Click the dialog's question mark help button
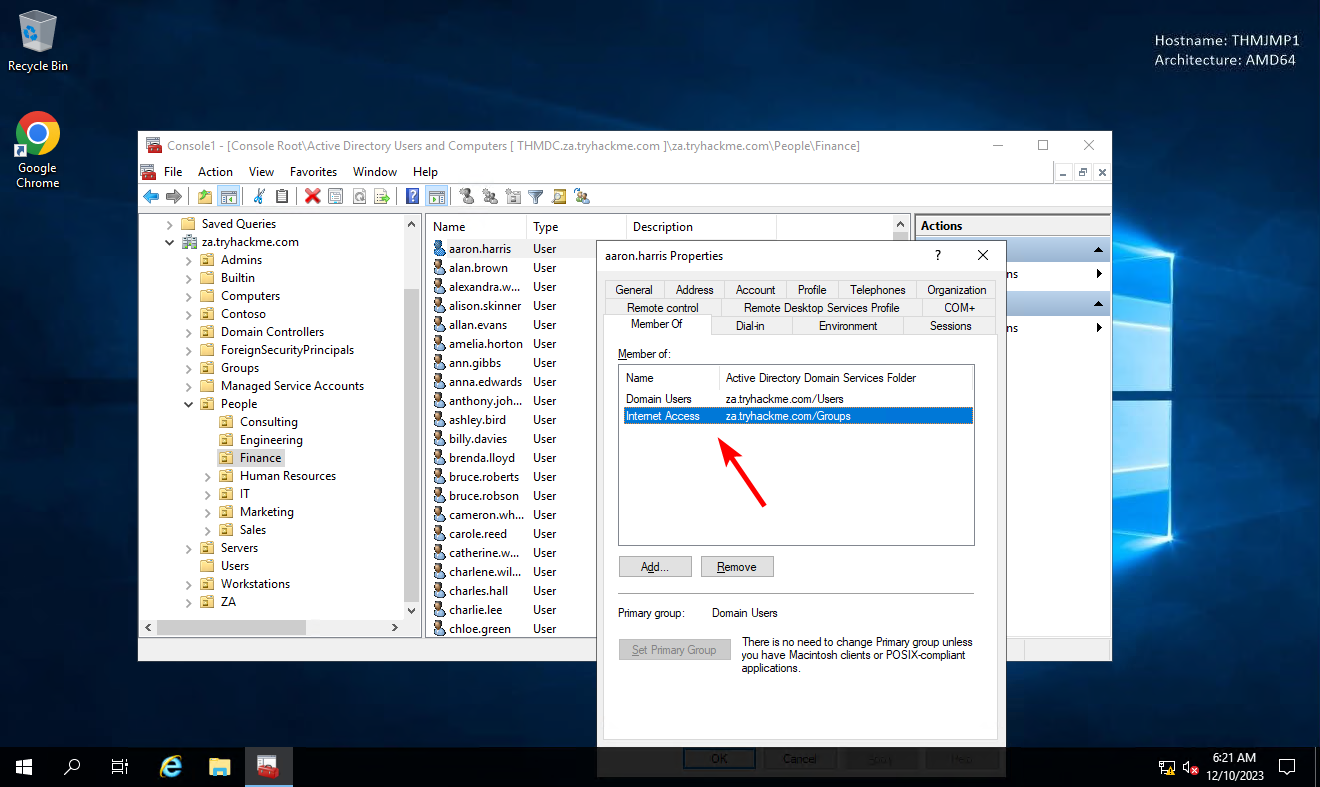Image resolution: width=1320 pixels, height=787 pixels. point(937,255)
